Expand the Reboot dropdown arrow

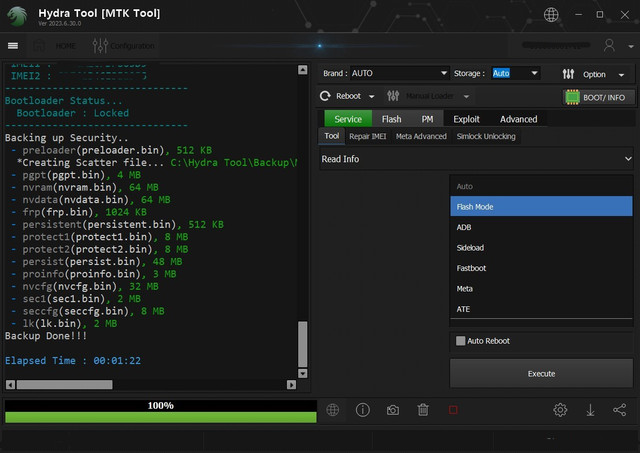371,97
